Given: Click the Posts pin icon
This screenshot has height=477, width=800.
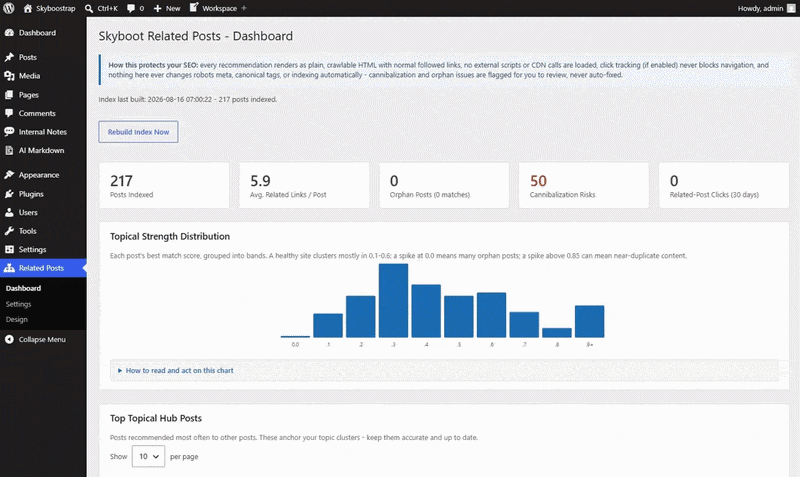Looking at the screenshot, I should pos(9,57).
